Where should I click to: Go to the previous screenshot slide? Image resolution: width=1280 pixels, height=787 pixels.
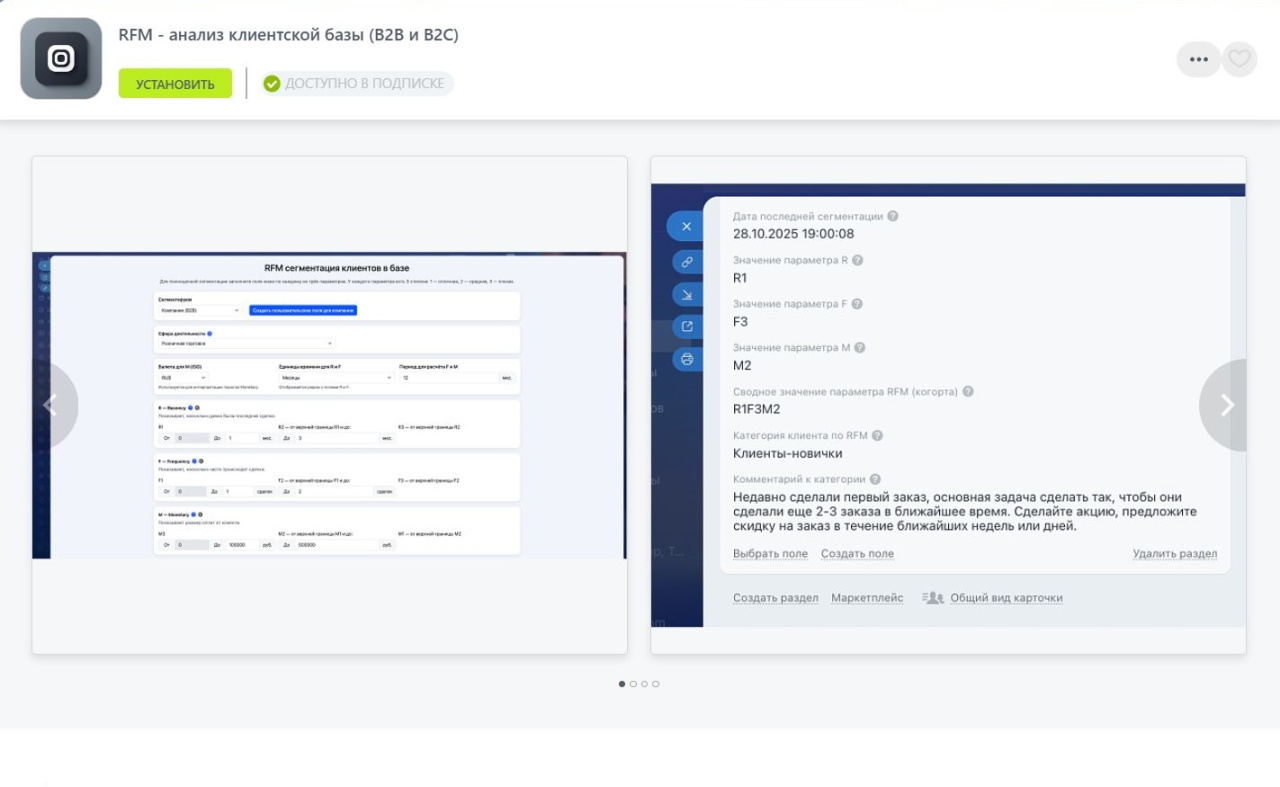(x=52, y=405)
